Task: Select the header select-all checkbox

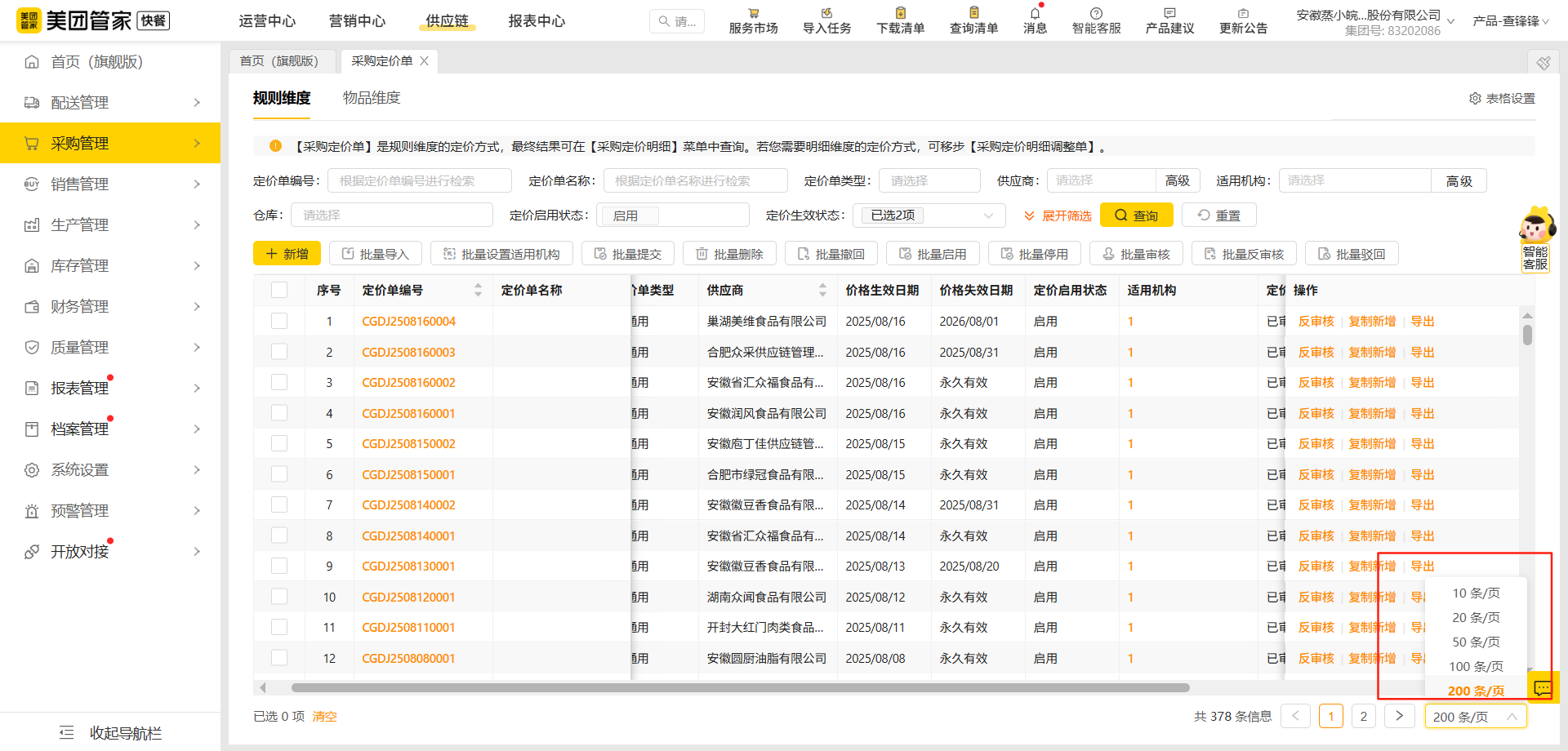Action: pos(279,289)
